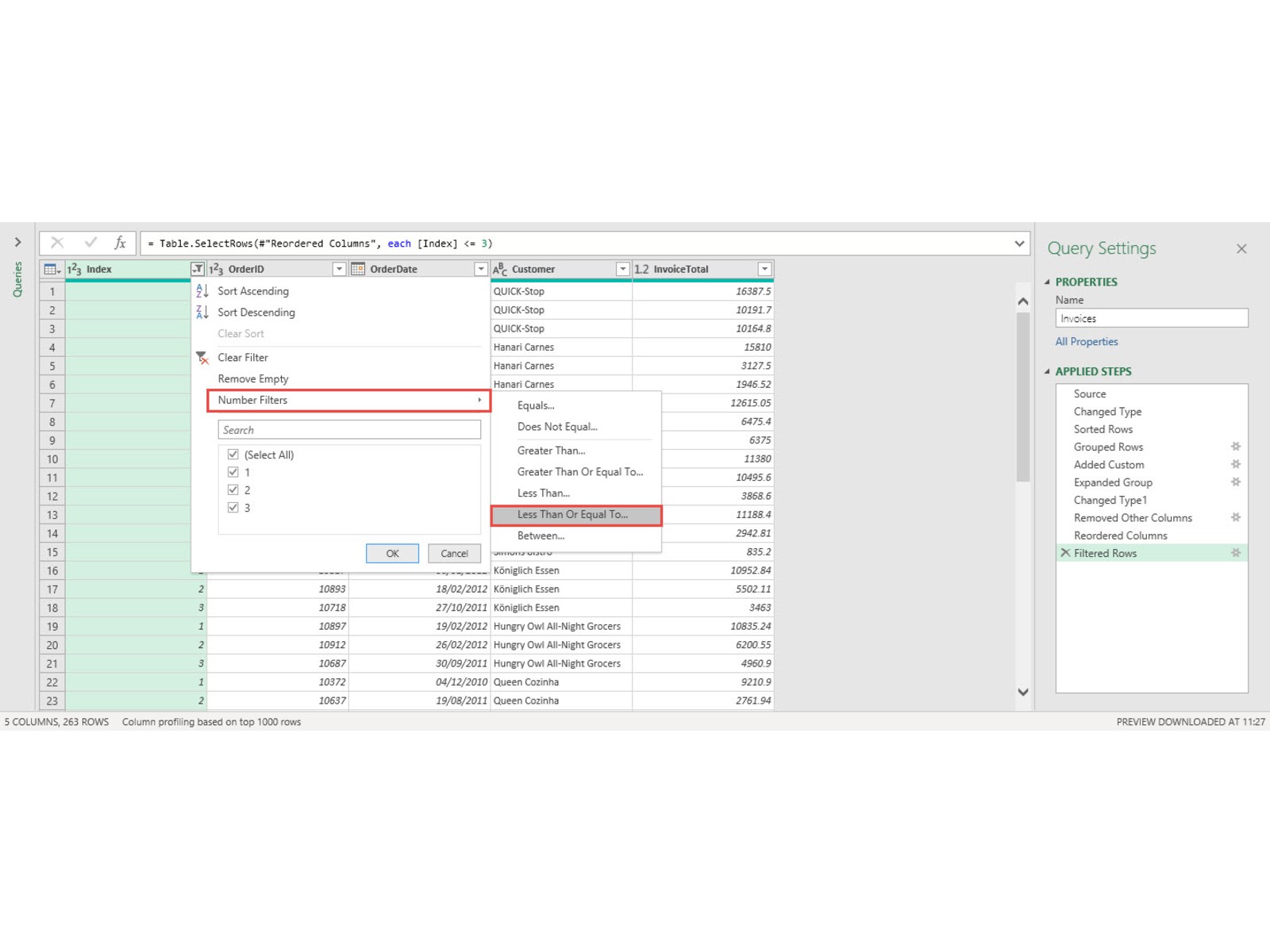Image resolution: width=1270 pixels, height=952 pixels.
Task: Open the All Properties link
Action: pyautogui.click(x=1086, y=342)
